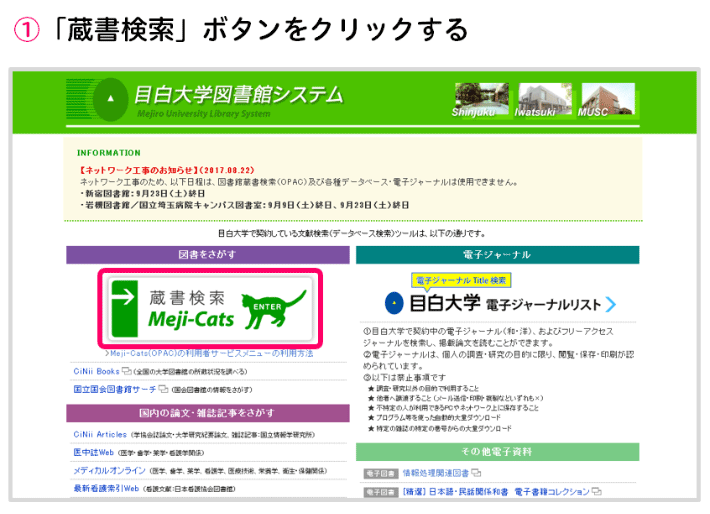Open the Iwatsuki campus thumbnail
Viewport: 710px width, 514px height.
[545, 99]
